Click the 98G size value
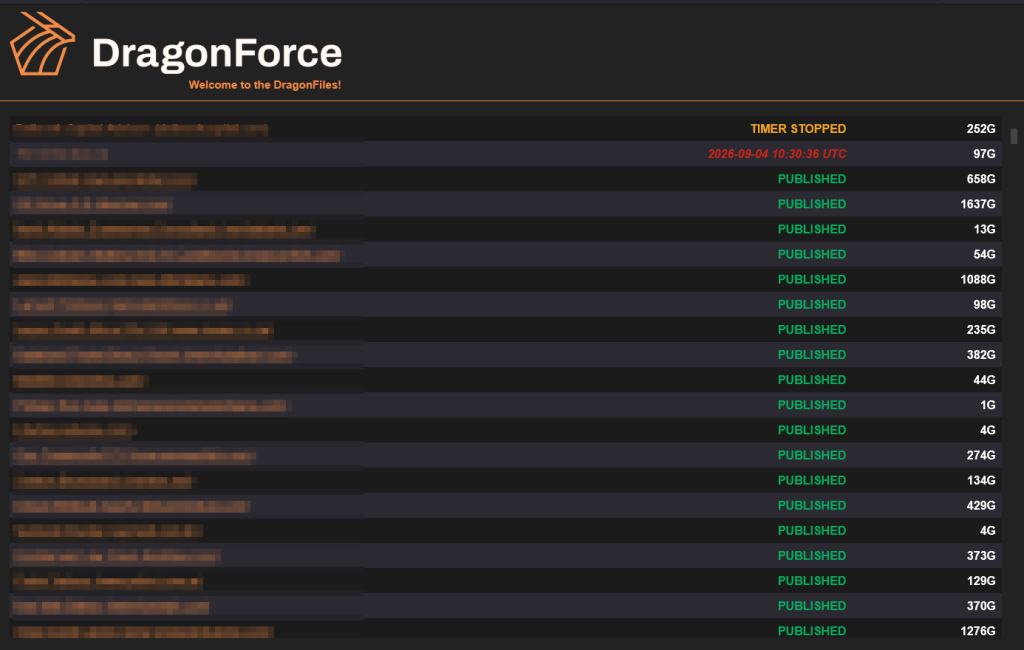 (x=984, y=304)
